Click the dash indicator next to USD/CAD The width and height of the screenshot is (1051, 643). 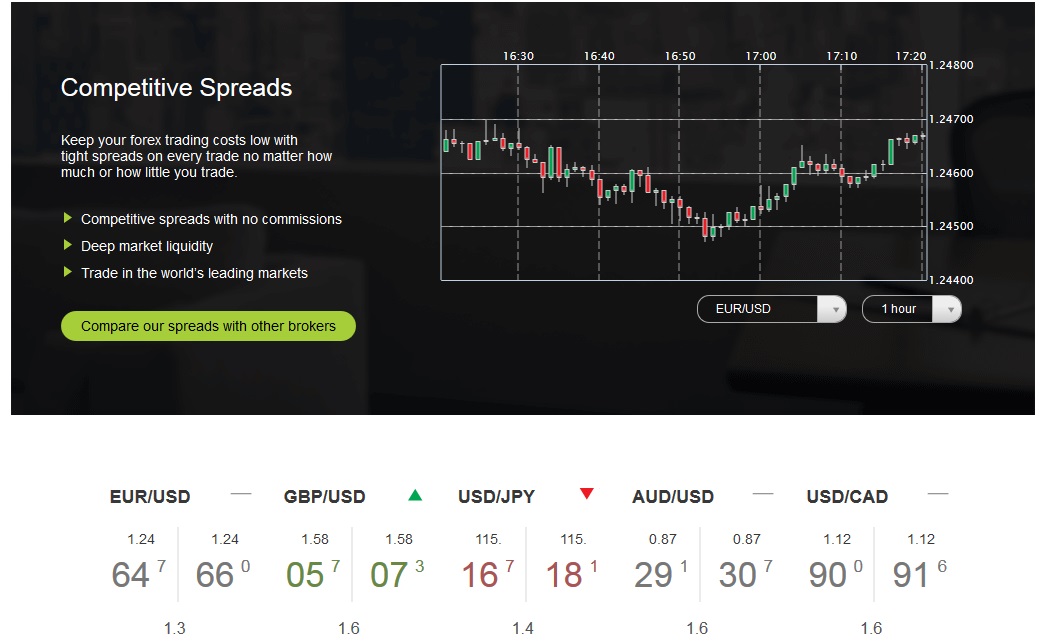click(938, 494)
